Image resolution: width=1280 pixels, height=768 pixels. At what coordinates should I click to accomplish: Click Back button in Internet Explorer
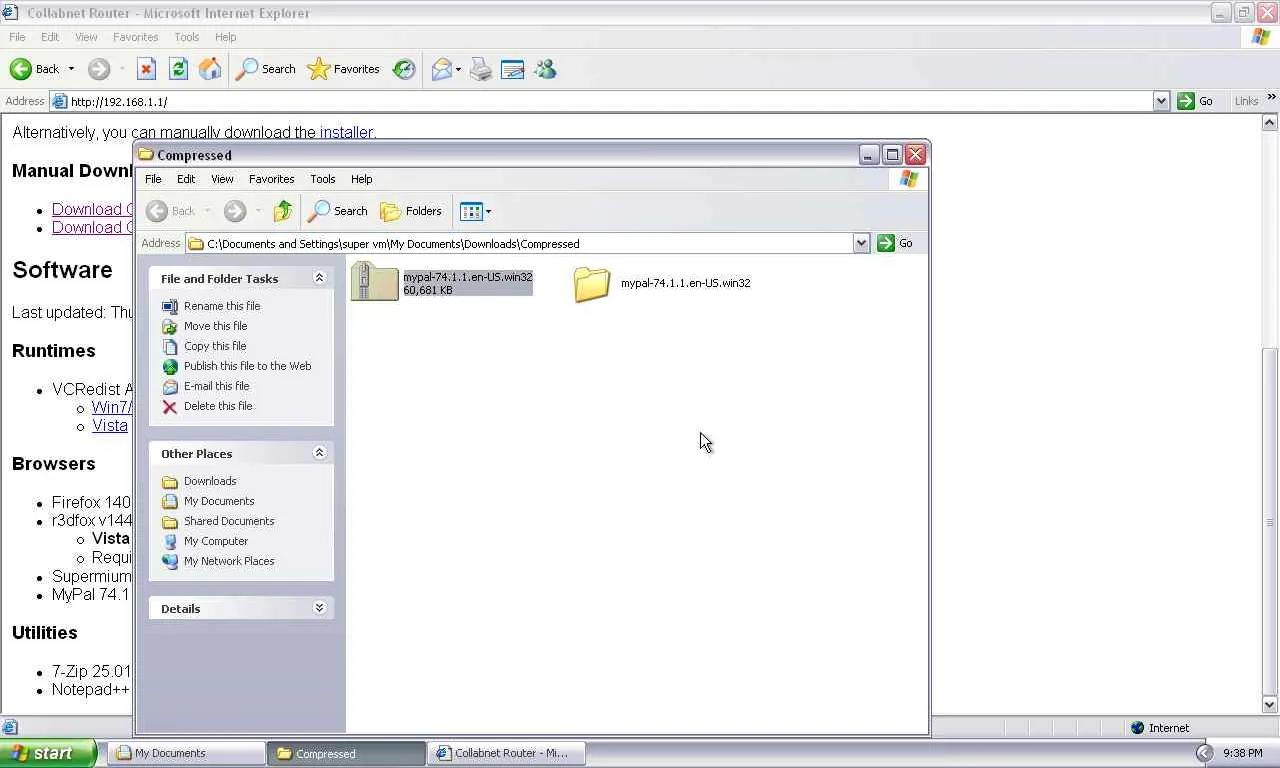(x=35, y=69)
